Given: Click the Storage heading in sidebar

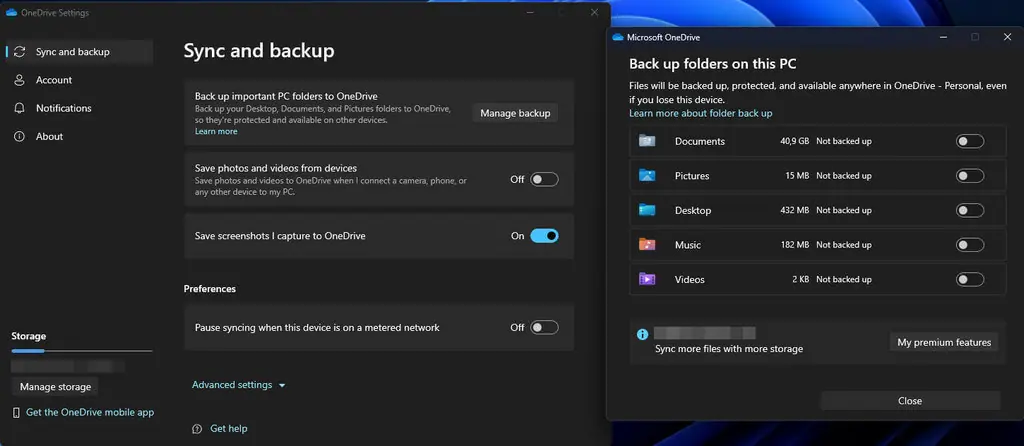Looking at the screenshot, I should [29, 336].
